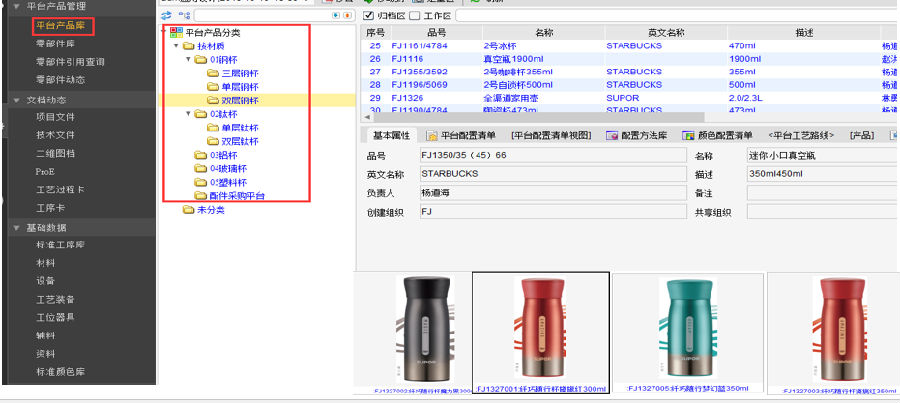
Task: Open 工艺过程卡 in the sidebar
Action: [60, 189]
